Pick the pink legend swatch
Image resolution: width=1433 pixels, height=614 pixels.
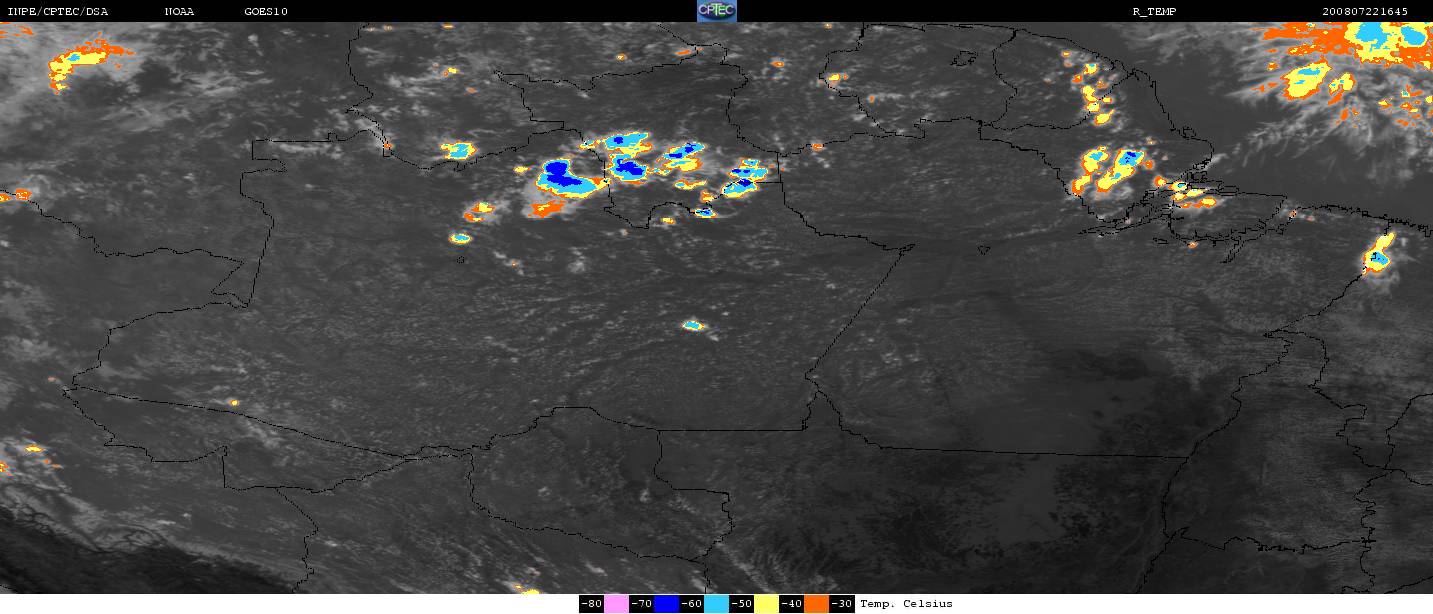point(616,604)
